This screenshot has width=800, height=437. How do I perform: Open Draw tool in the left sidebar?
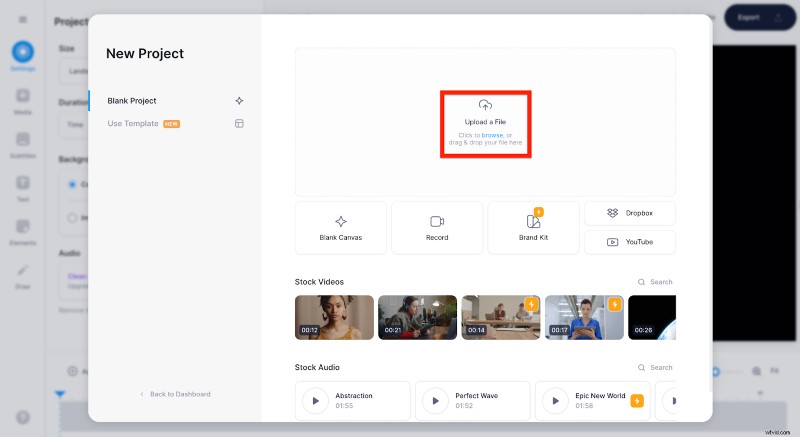(23, 276)
